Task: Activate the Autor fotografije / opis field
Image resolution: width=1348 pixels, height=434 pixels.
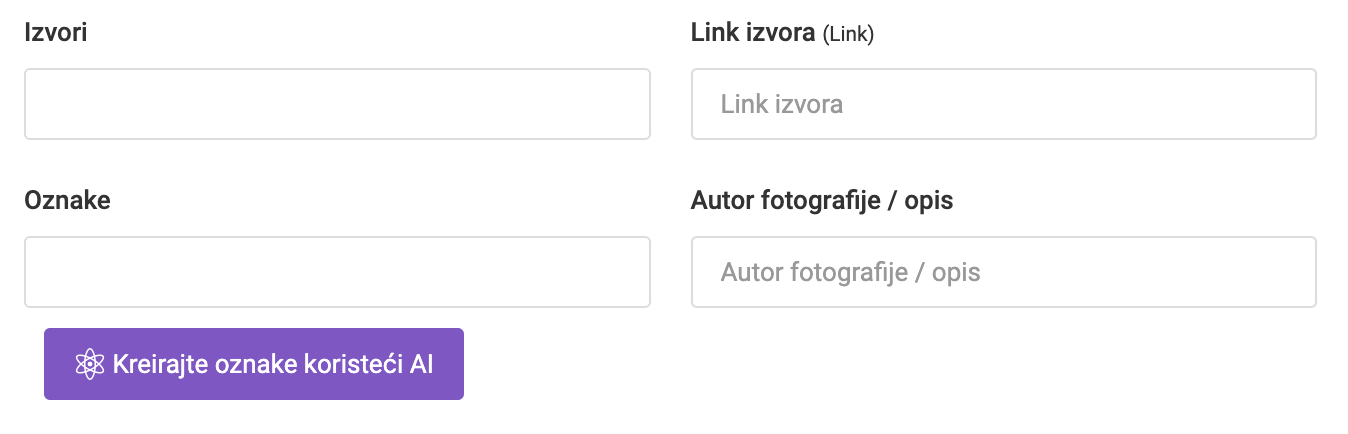Action: [1003, 272]
